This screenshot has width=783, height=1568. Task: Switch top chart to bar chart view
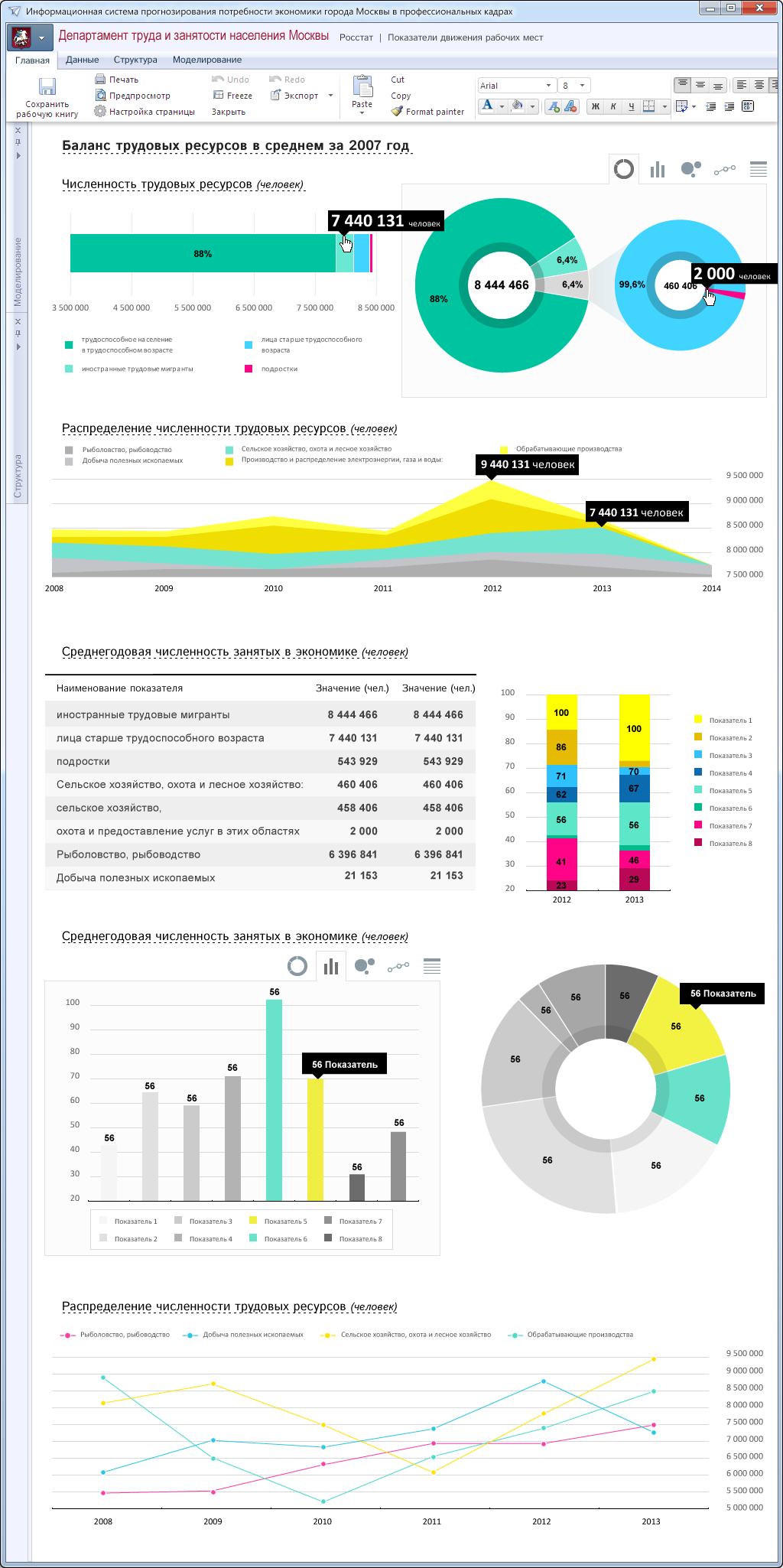click(658, 169)
